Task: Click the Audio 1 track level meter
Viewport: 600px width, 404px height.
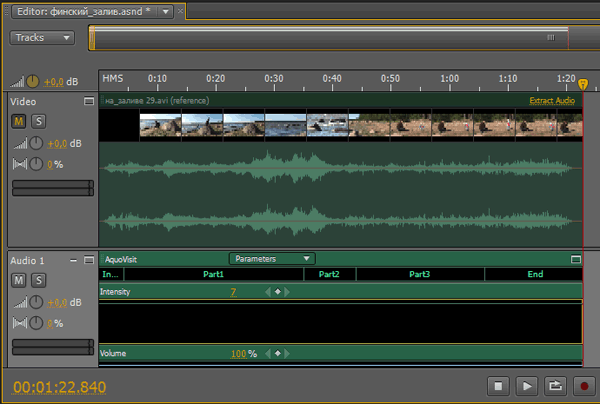Action: (x=53, y=347)
